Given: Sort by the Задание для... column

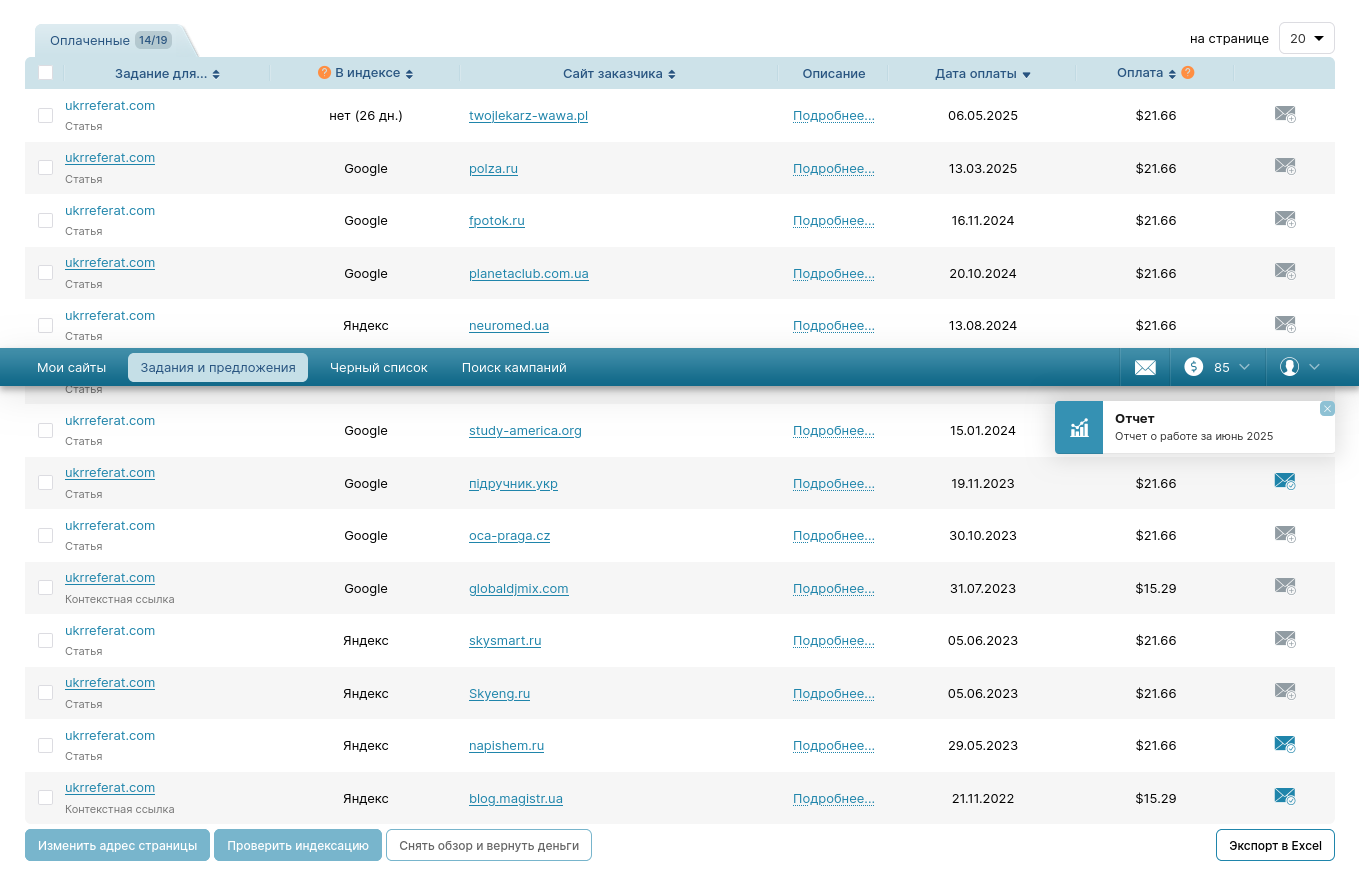Looking at the screenshot, I should point(167,74).
